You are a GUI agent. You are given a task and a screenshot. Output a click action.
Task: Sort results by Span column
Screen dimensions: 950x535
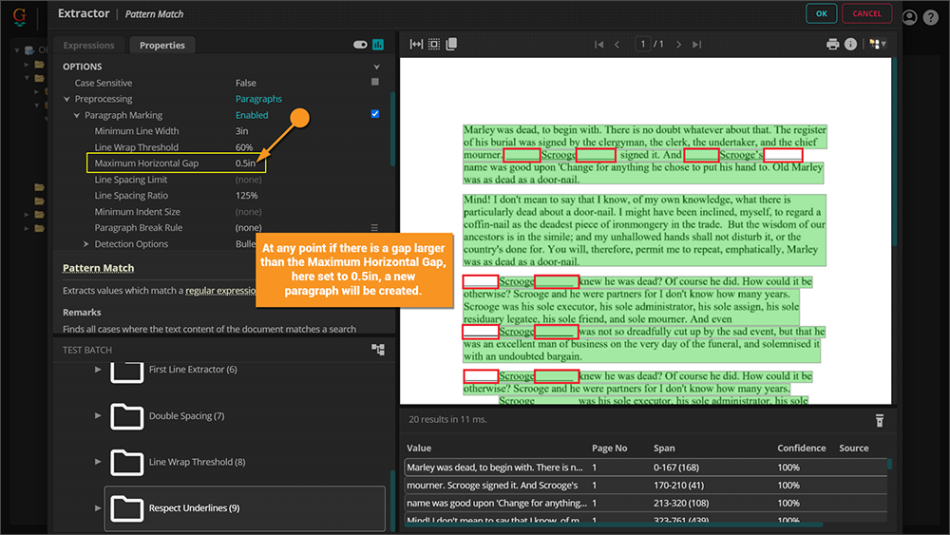coord(664,448)
